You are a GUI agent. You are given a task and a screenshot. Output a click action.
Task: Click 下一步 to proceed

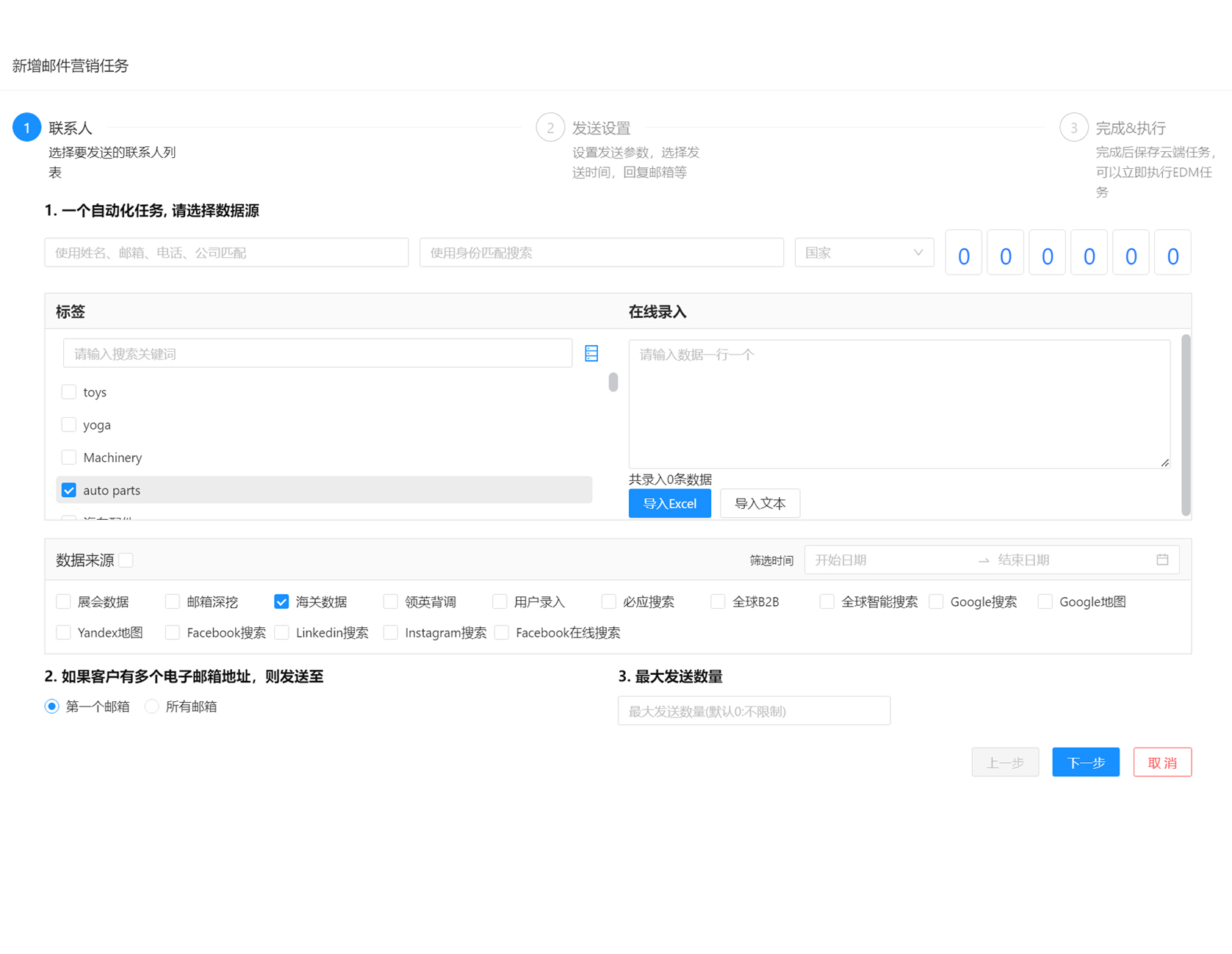1085,762
